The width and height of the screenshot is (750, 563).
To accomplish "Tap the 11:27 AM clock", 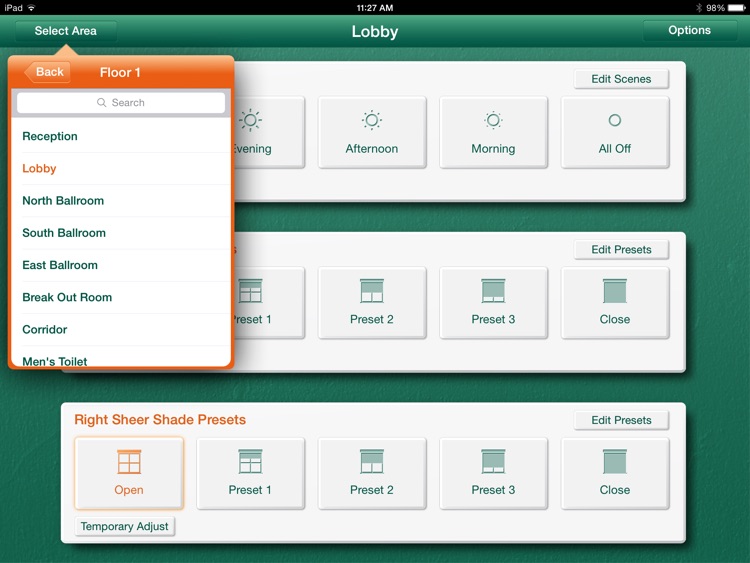I will (375, 8).
